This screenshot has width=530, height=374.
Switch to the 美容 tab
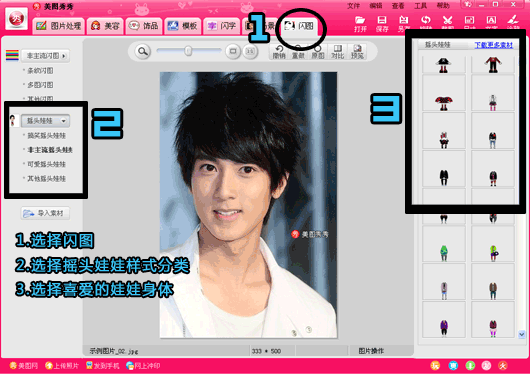coord(105,26)
